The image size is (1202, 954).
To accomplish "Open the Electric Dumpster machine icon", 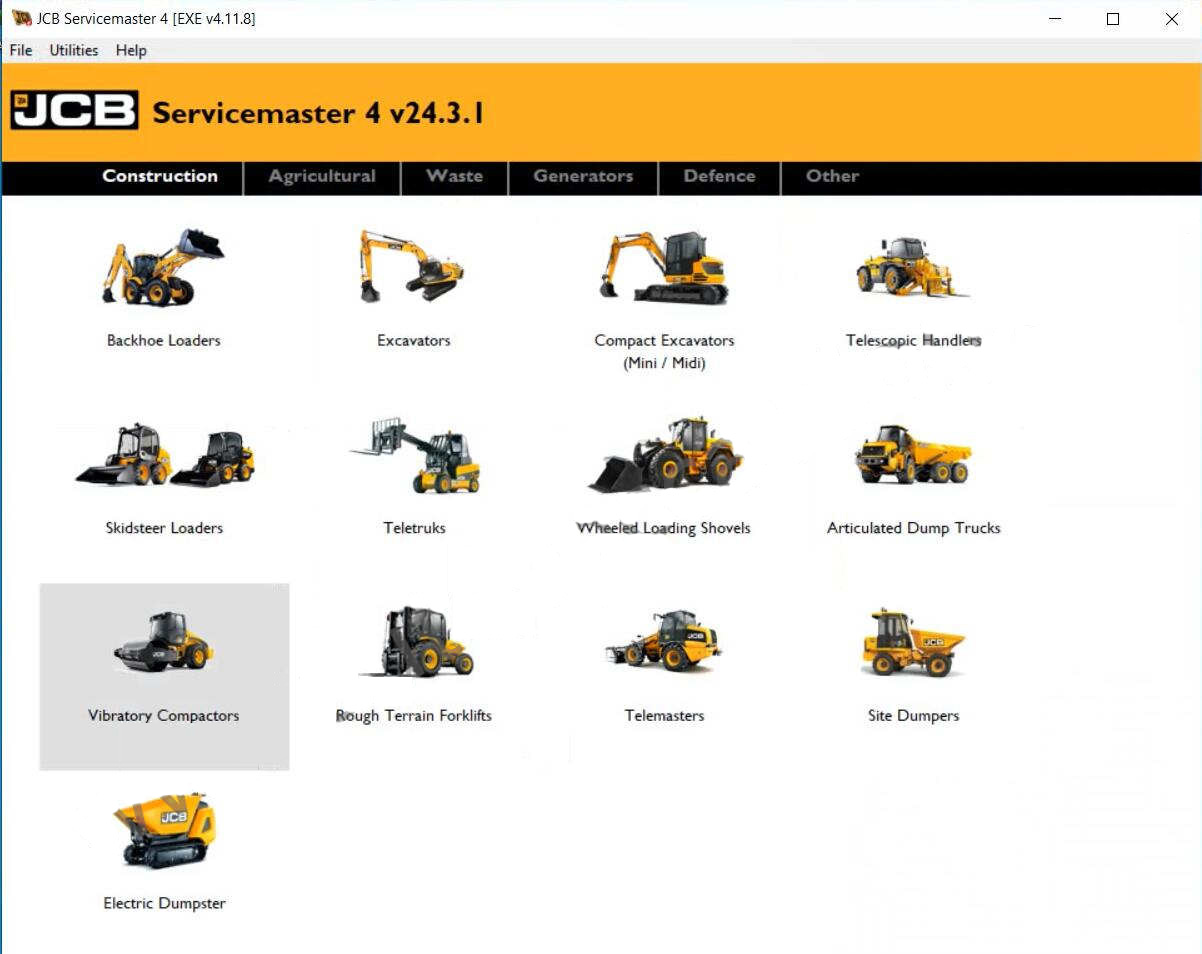I will pos(164,830).
